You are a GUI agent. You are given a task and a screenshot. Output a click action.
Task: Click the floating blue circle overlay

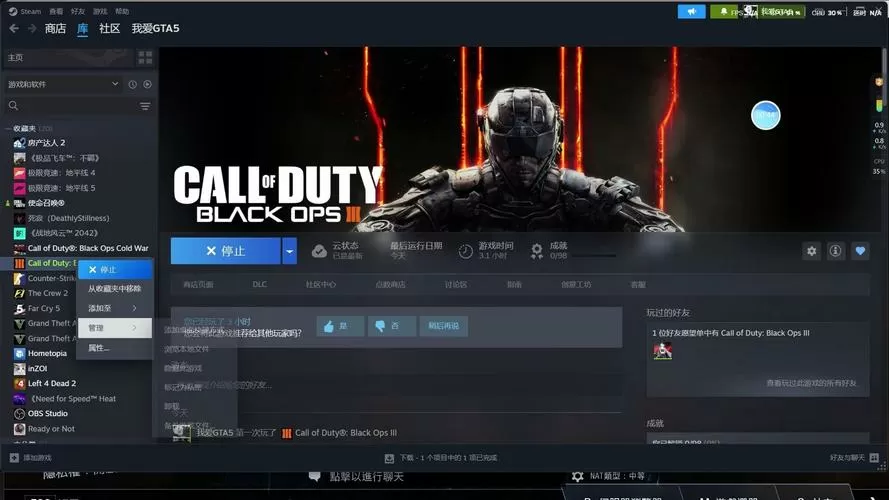765,115
